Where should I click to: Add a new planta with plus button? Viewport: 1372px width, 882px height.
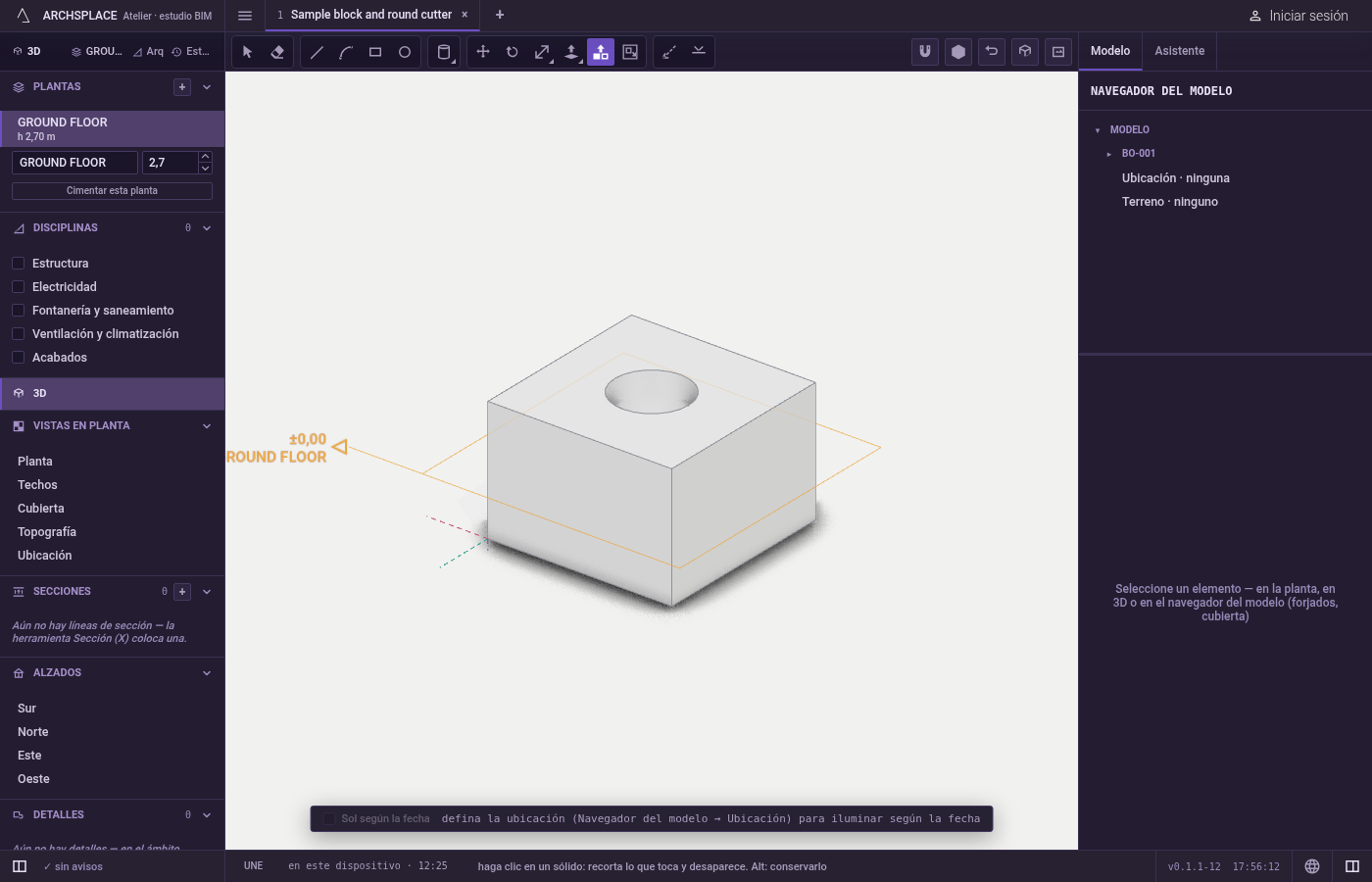coord(182,87)
